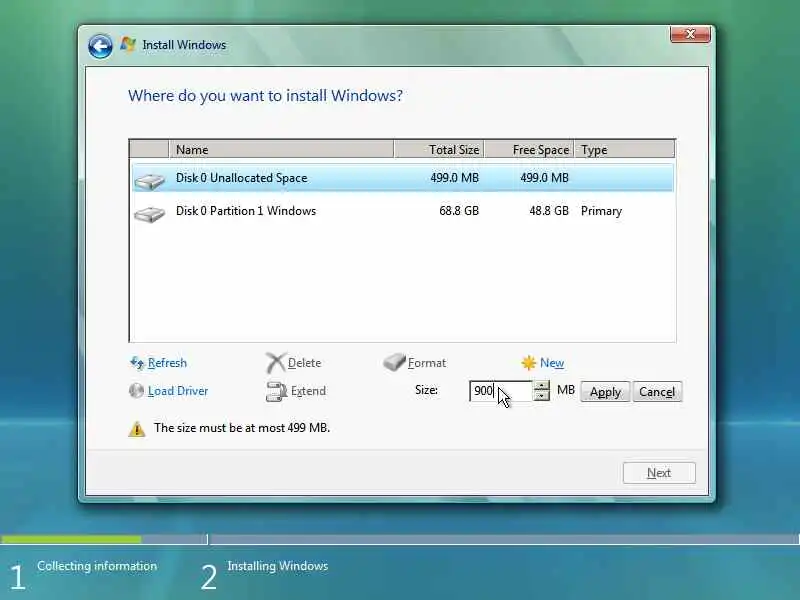Click the Installing Windows step label

click(x=278, y=566)
